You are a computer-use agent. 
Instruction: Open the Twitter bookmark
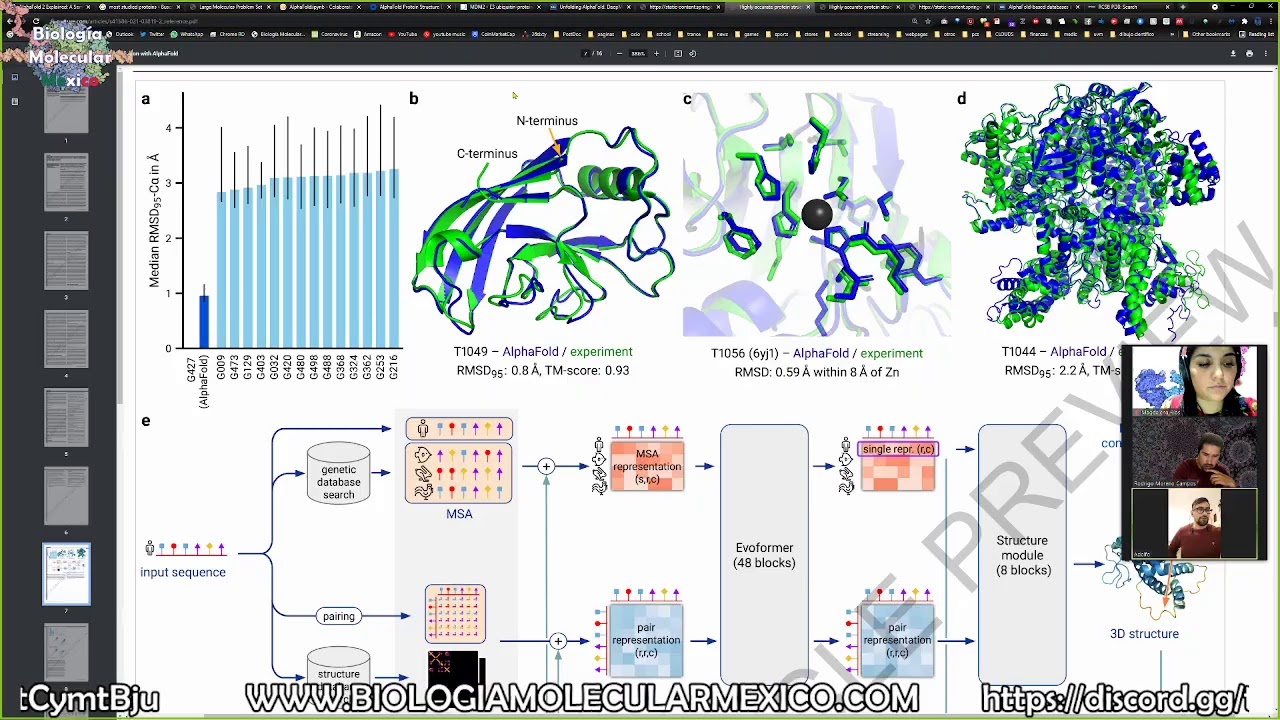[x=152, y=34]
